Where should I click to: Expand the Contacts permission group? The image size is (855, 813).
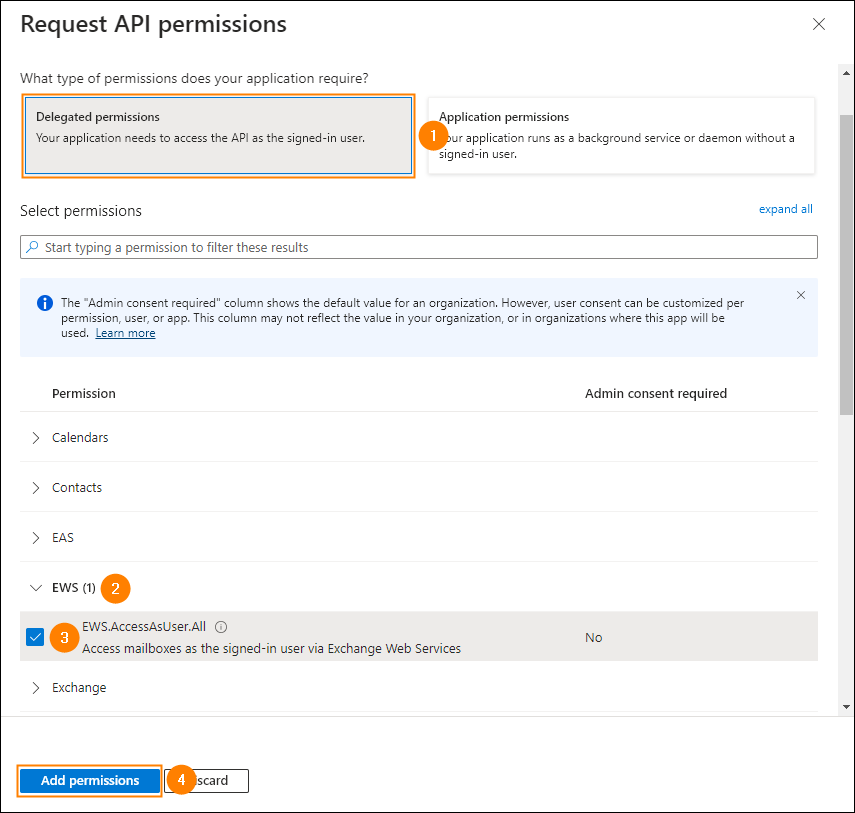pyautogui.click(x=35, y=488)
